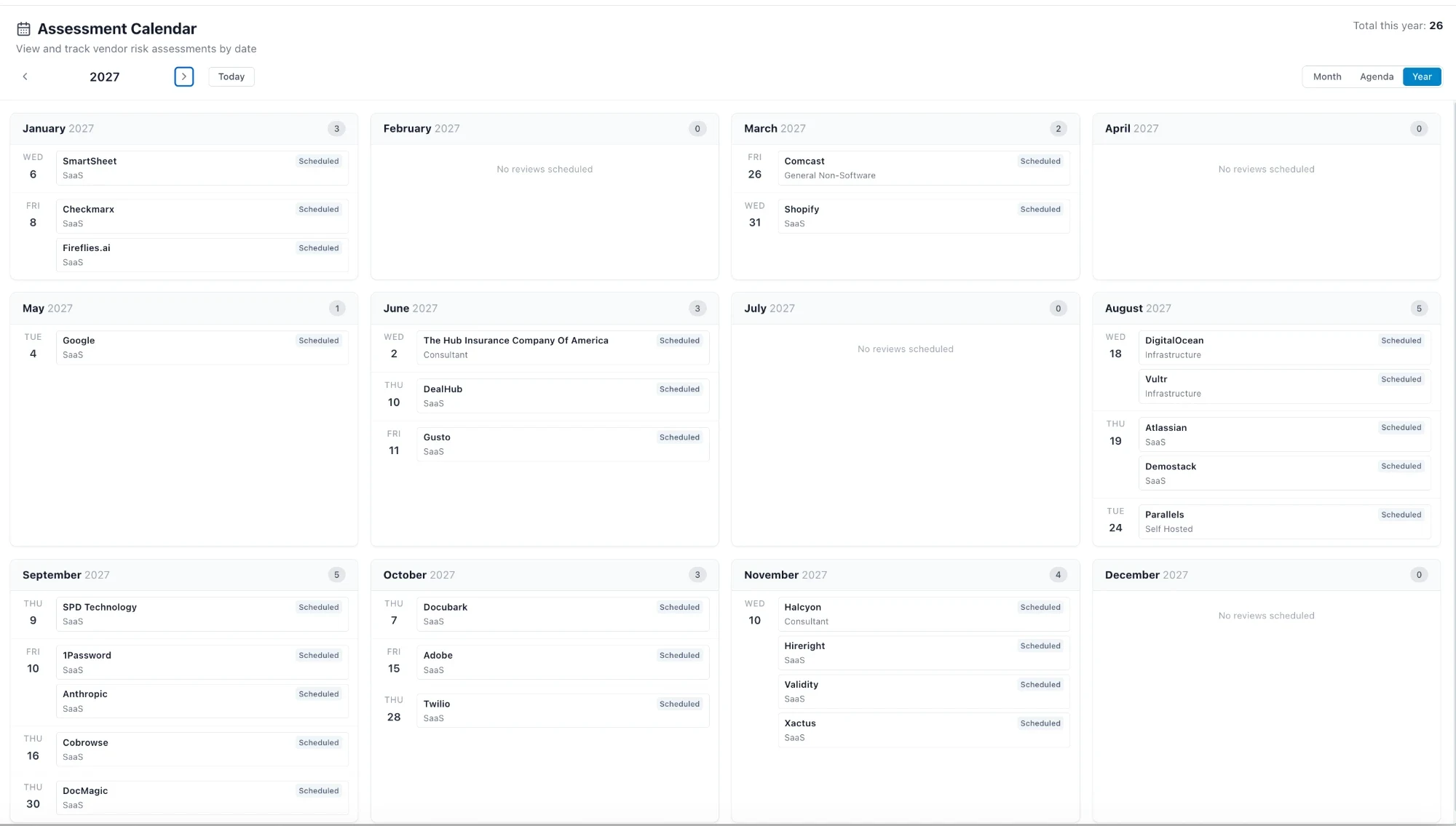Image resolution: width=1456 pixels, height=826 pixels.
Task: Open the Xactus assessment entry
Action: (924, 730)
